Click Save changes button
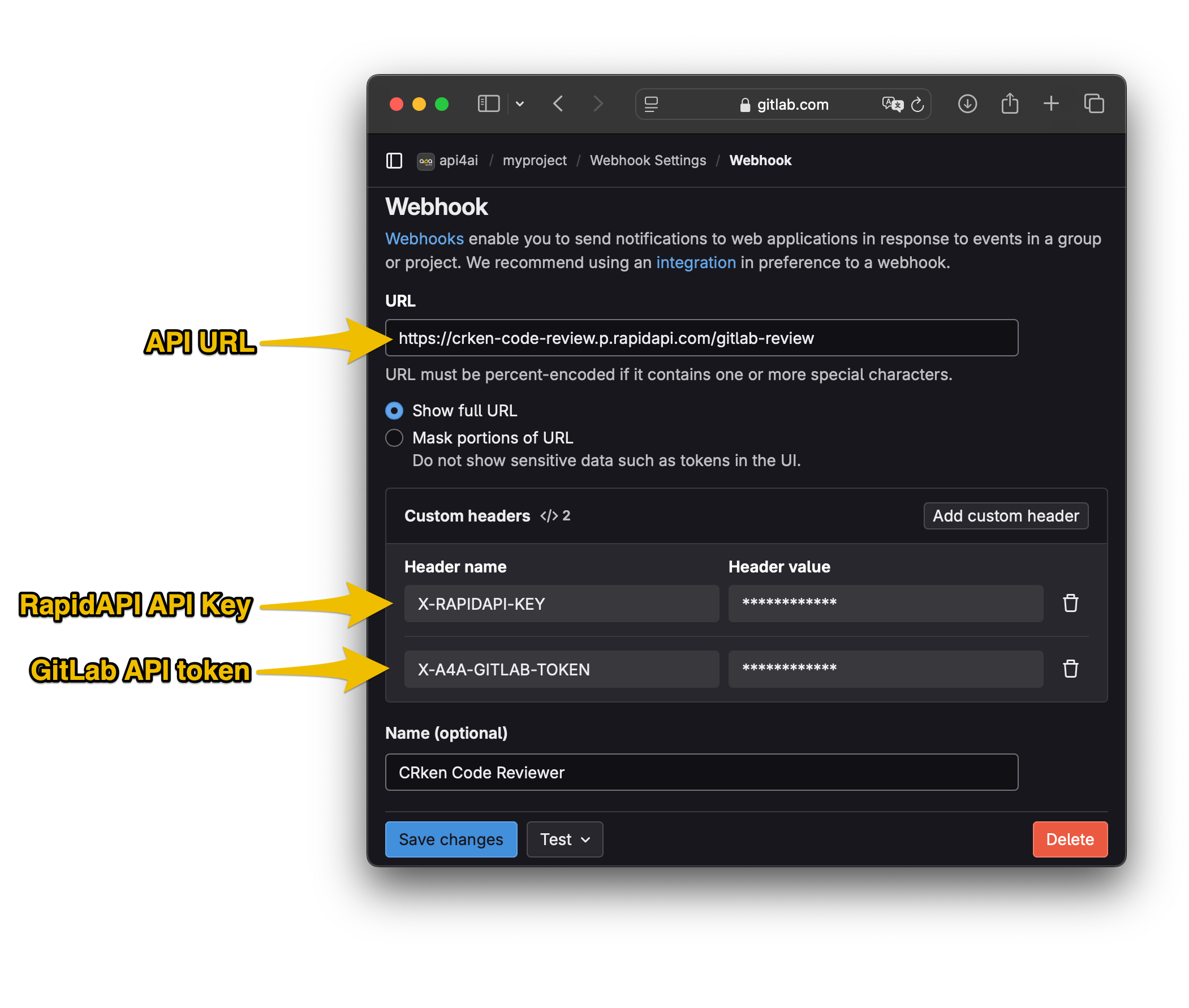Image resolution: width=1189 pixels, height=1008 pixels. coord(451,839)
